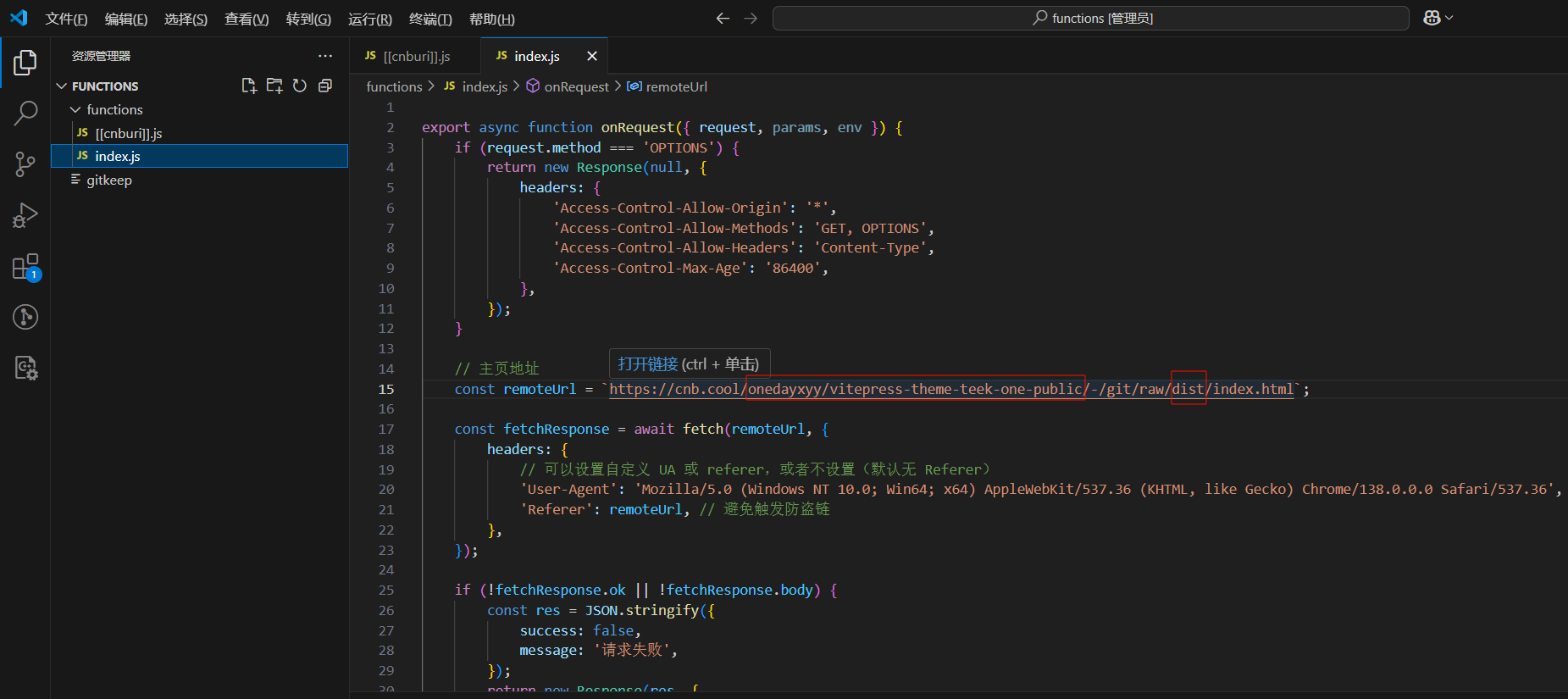This screenshot has width=1568, height=699.
Task: Click the New File icon in FUNCTIONS header
Action: (x=249, y=86)
